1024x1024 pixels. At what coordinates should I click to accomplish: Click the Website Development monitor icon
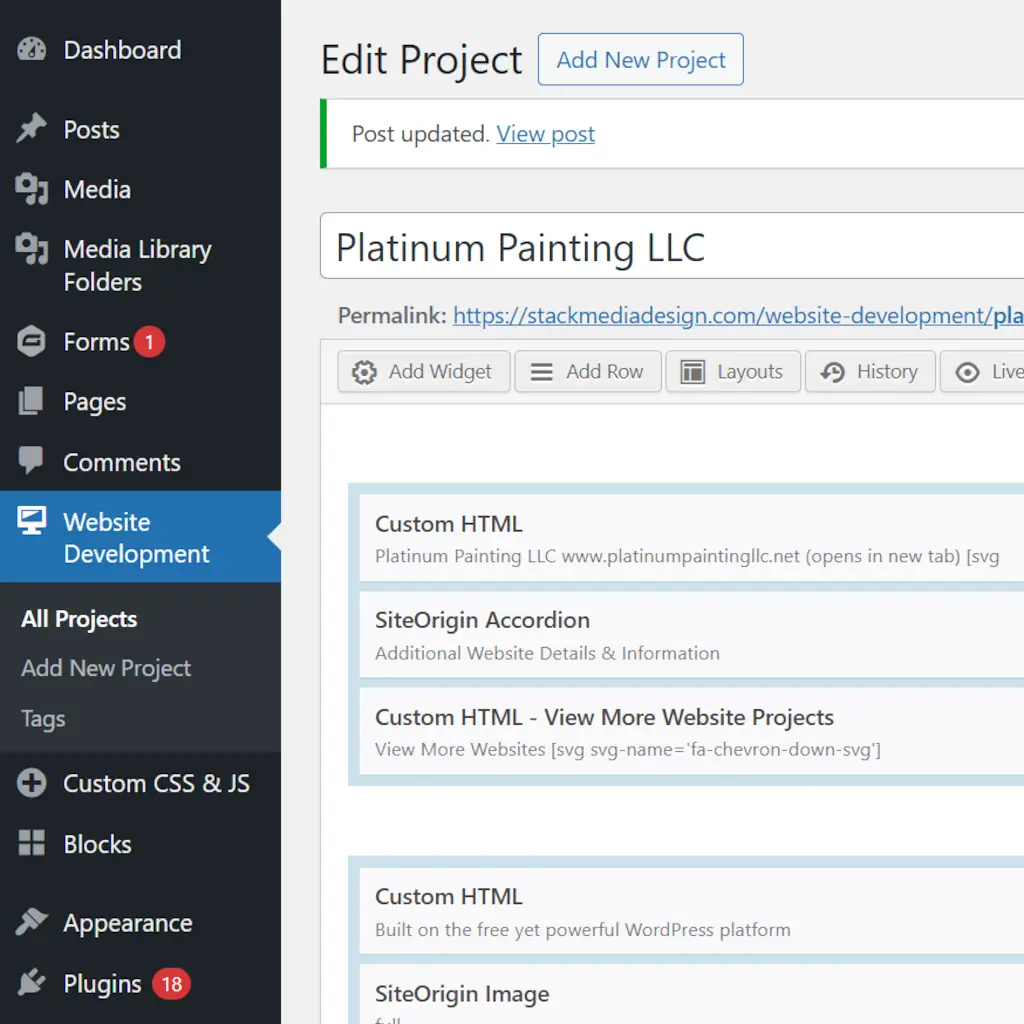[31, 520]
